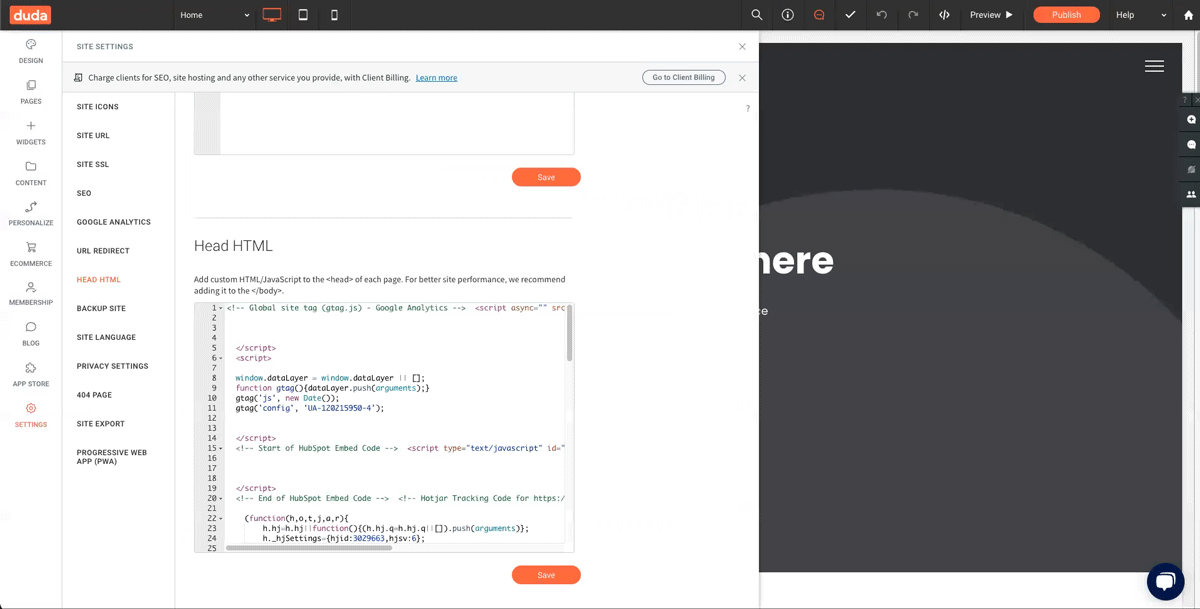
Task: Open the hamburger menu on site preview
Action: (x=1154, y=66)
